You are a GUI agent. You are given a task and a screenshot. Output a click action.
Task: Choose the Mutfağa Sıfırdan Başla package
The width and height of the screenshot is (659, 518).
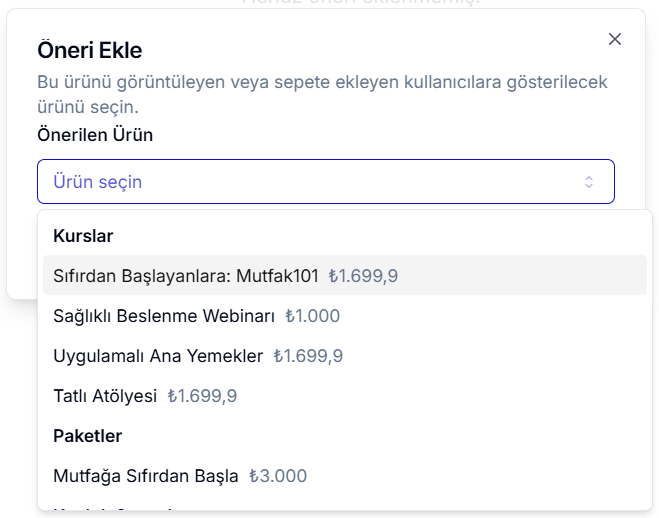point(146,476)
